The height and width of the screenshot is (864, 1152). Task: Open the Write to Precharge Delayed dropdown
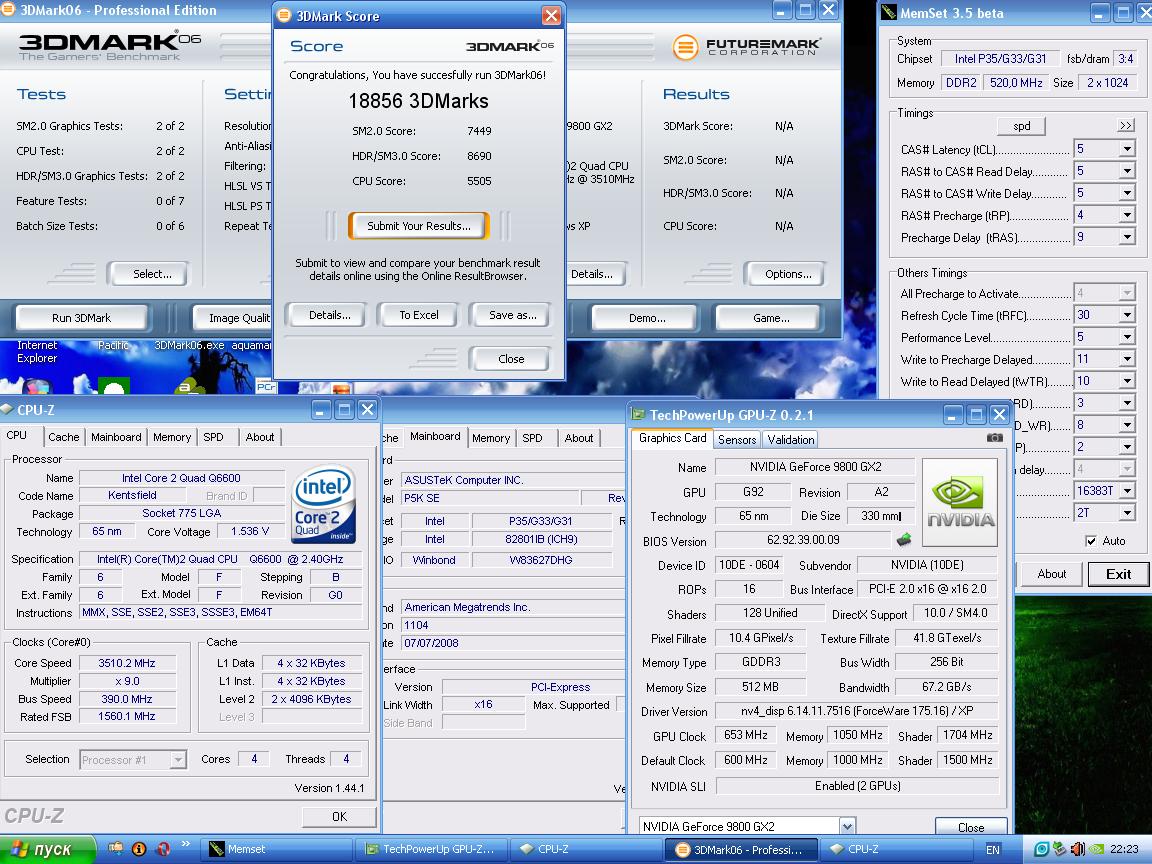click(1127, 359)
